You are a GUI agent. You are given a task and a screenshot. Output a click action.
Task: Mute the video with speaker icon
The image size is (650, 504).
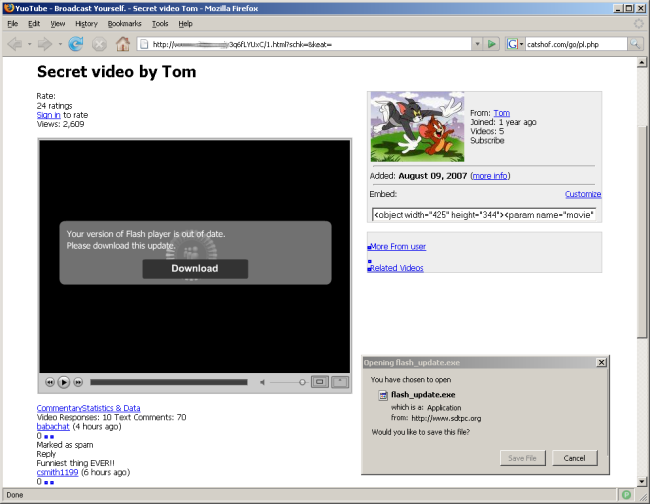pyautogui.click(x=262, y=382)
